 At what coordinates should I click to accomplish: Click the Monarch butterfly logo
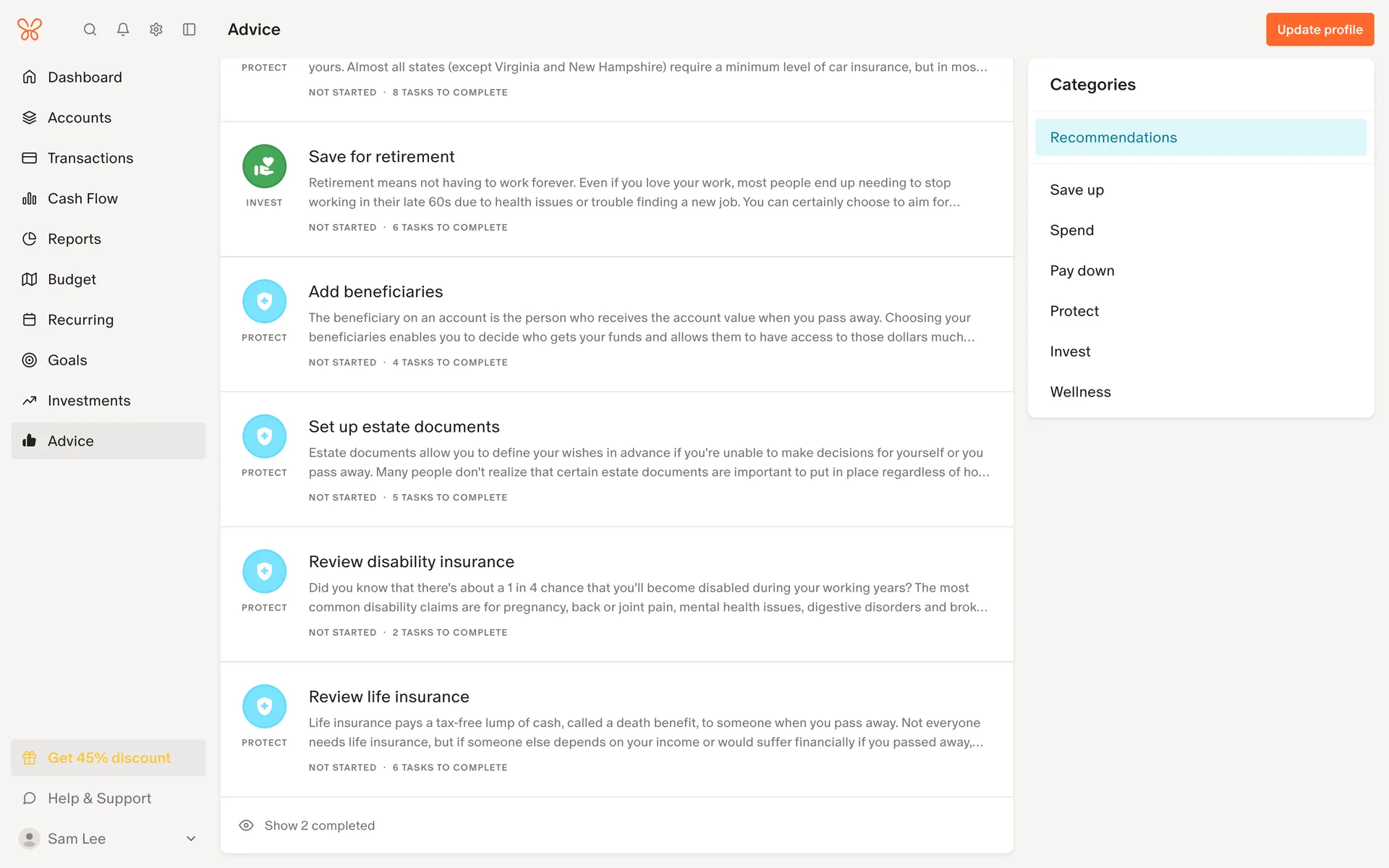(30, 30)
